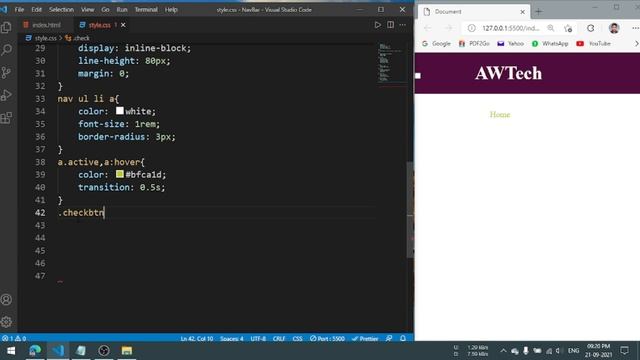Add this page to favorites
Image resolution: width=640 pixels, height=360 pixels.
[568, 28]
